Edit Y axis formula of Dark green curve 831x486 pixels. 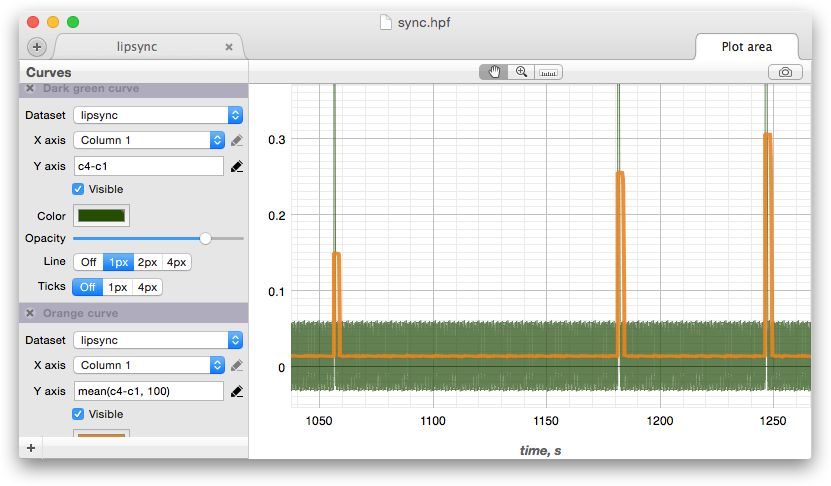point(236,166)
